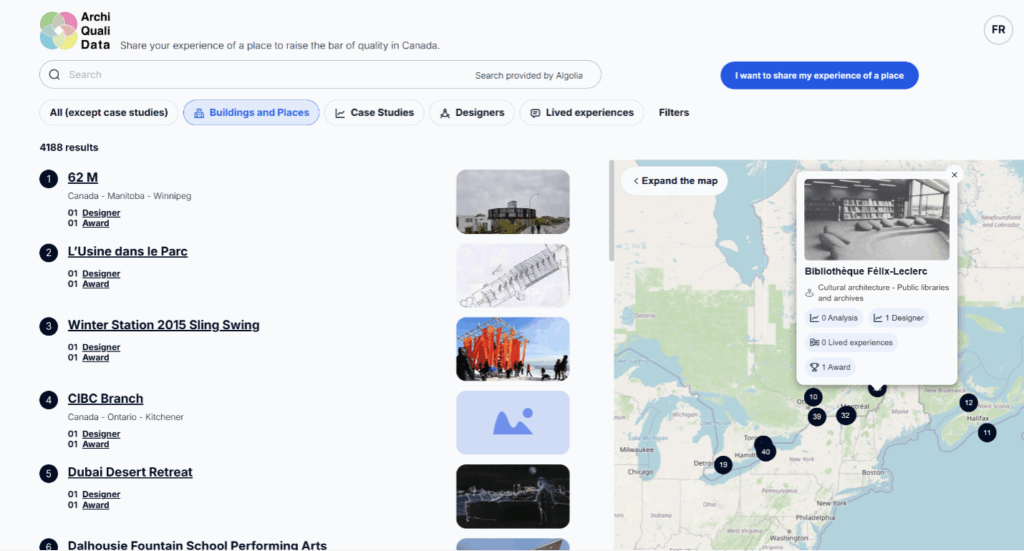Click result number 5 marker badge

click(x=48, y=473)
